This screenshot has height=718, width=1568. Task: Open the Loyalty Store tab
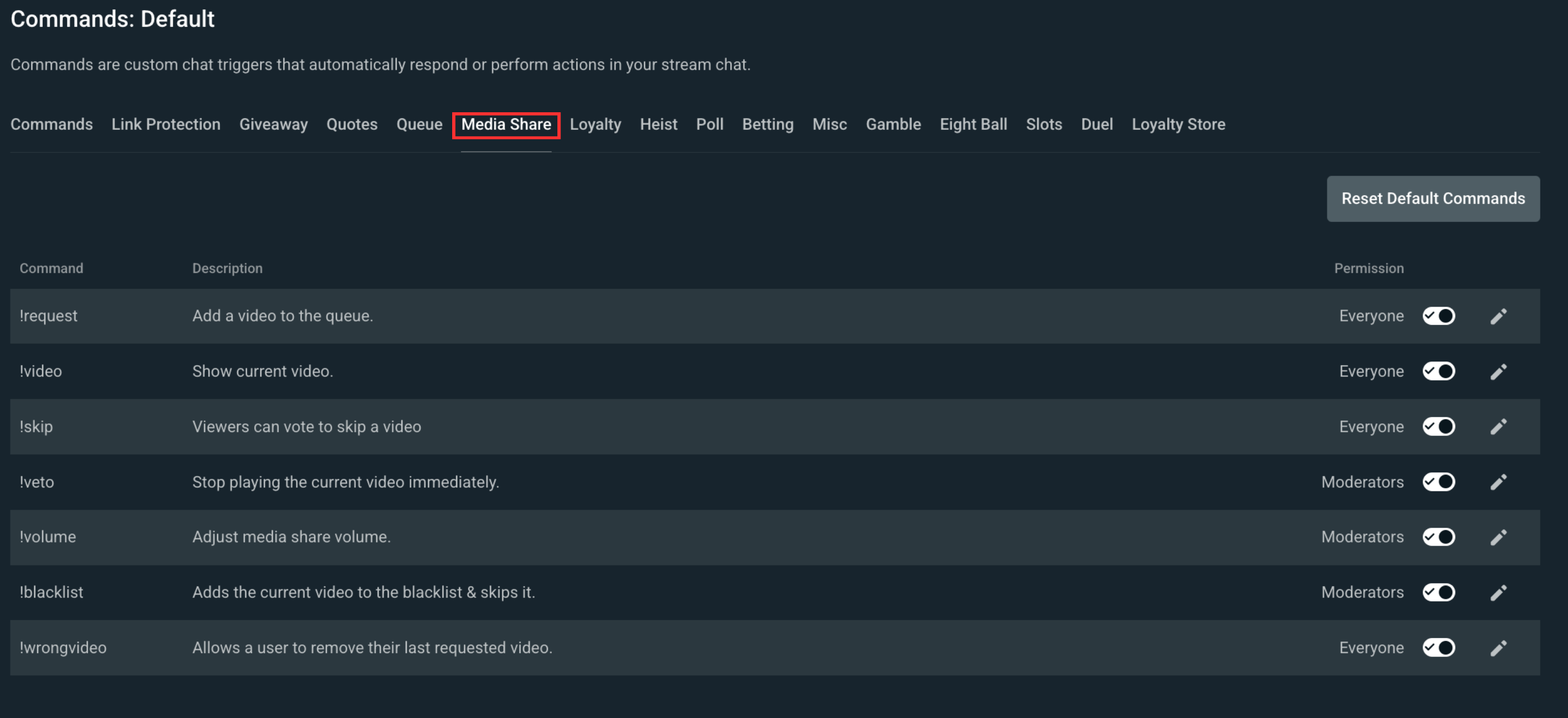(x=1178, y=125)
